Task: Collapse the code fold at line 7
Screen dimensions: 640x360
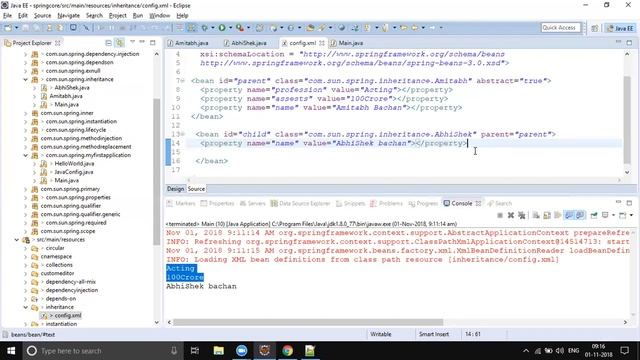Action: click(183, 81)
